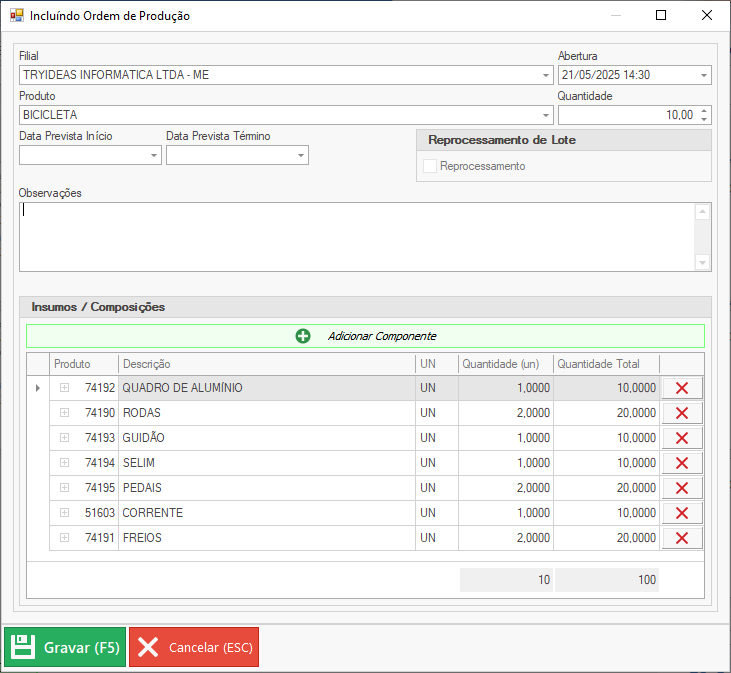Delete the FREIOS component row
This screenshot has height=673, width=731.
coord(682,538)
